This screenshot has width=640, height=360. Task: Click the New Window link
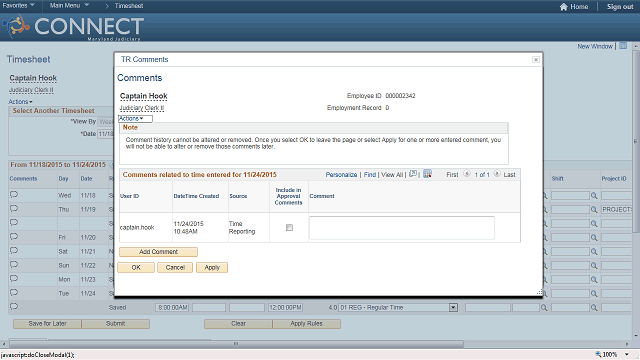(595, 46)
